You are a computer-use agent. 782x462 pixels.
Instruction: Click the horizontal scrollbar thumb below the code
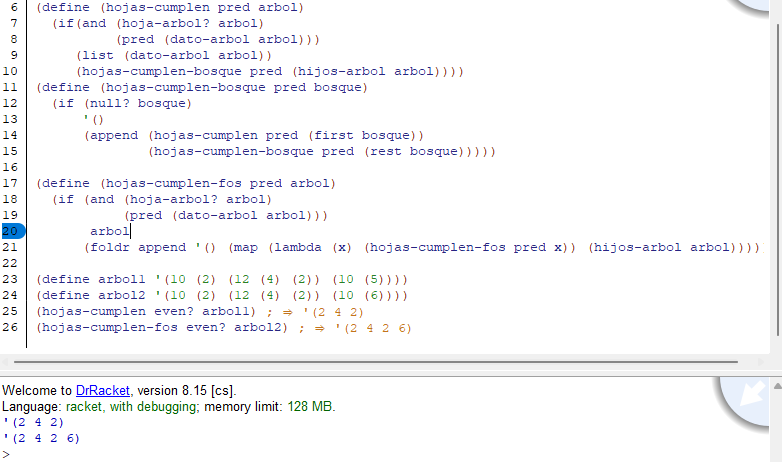tap(376, 362)
